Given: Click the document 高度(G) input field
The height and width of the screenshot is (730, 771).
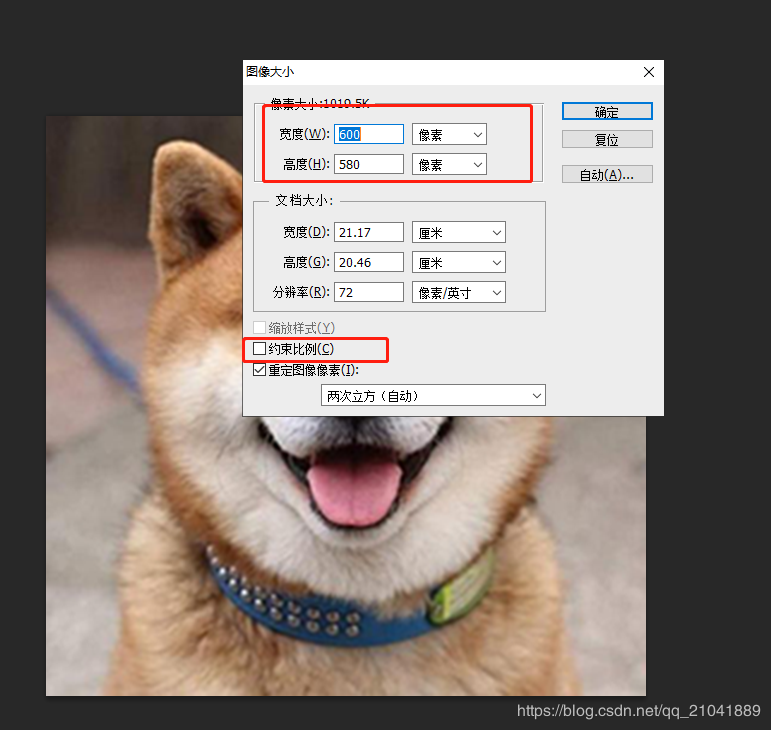Looking at the screenshot, I should (369, 262).
